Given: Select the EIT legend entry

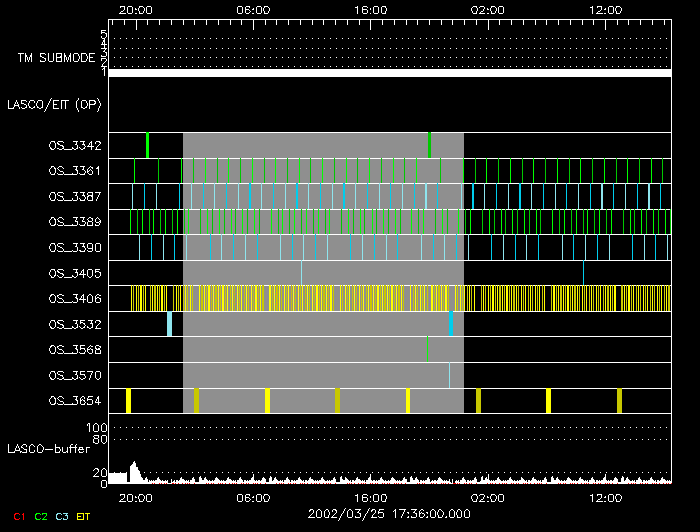Looking at the screenshot, I should pos(84,516).
